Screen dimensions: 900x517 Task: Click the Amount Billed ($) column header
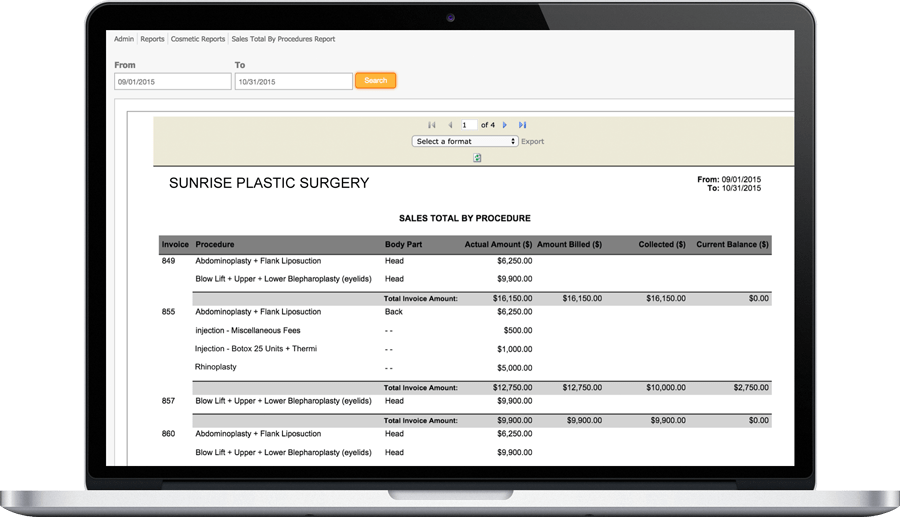pyautogui.click(x=569, y=244)
